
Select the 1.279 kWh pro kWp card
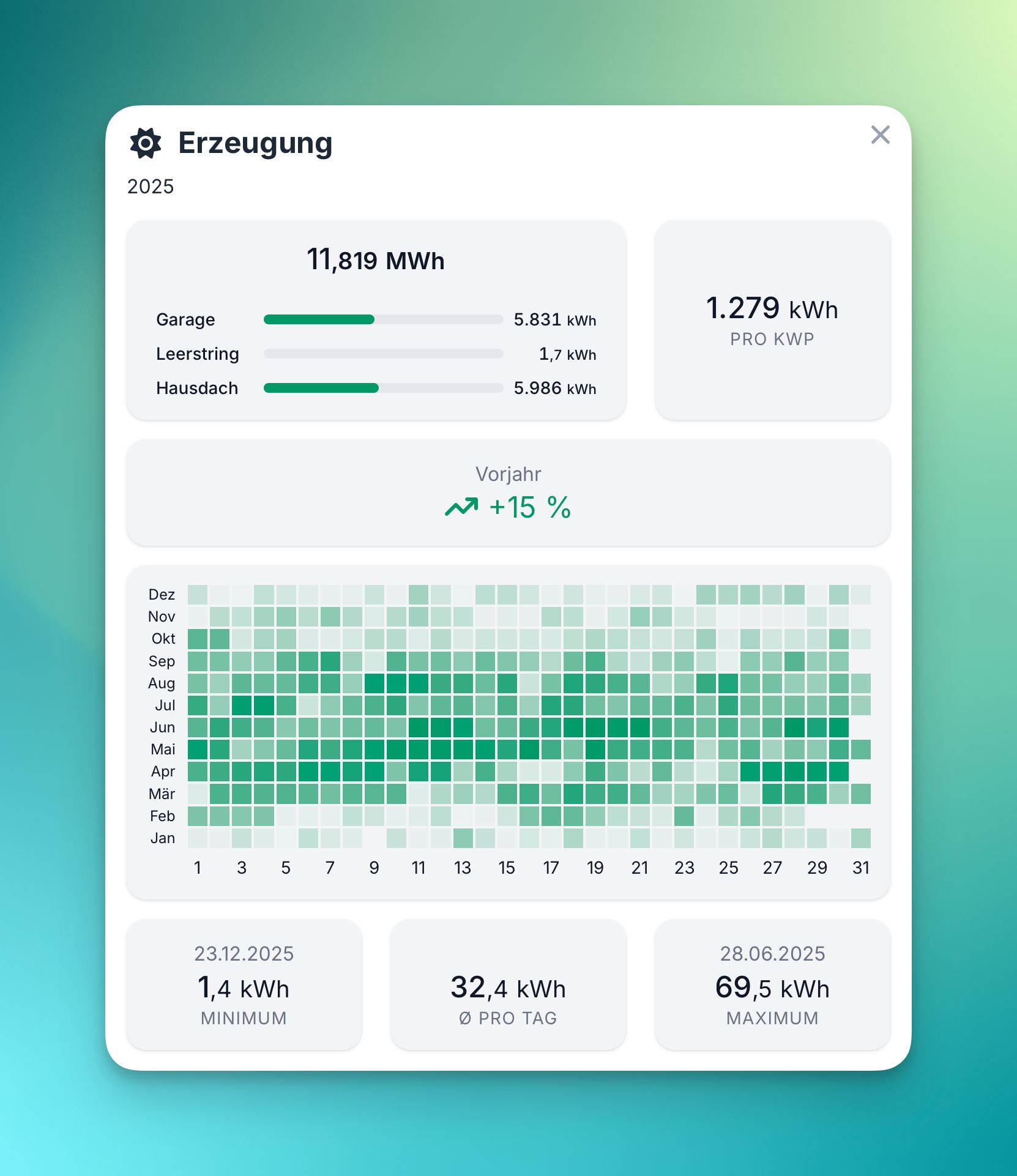772,320
